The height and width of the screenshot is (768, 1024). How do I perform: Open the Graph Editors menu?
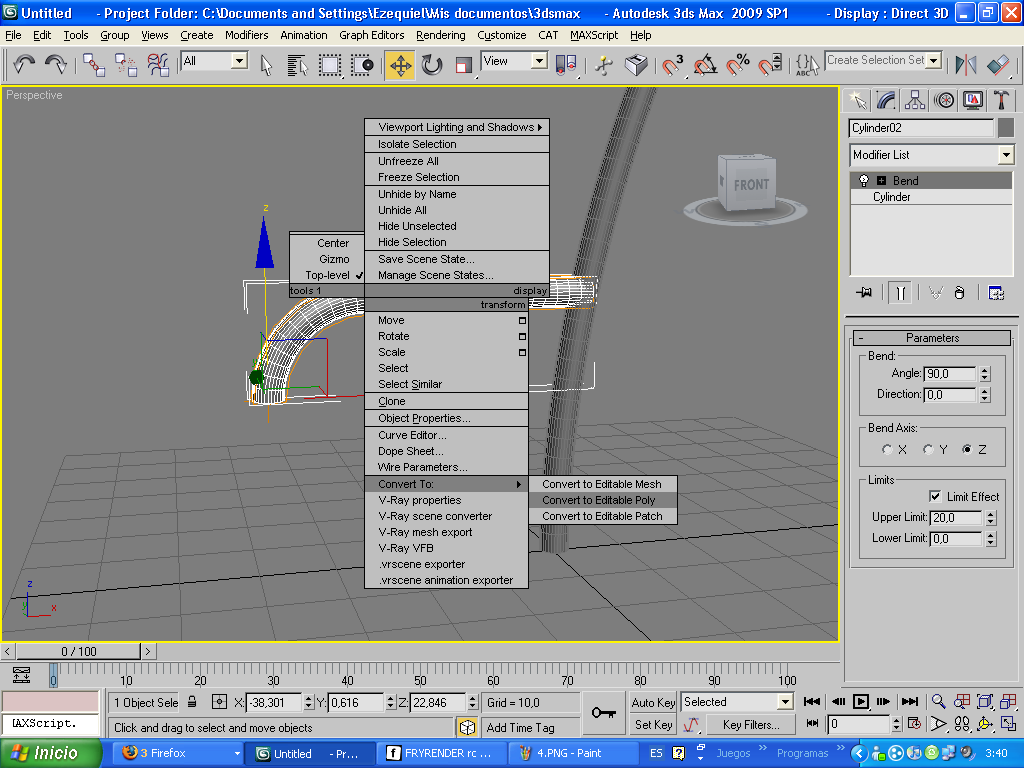372,35
